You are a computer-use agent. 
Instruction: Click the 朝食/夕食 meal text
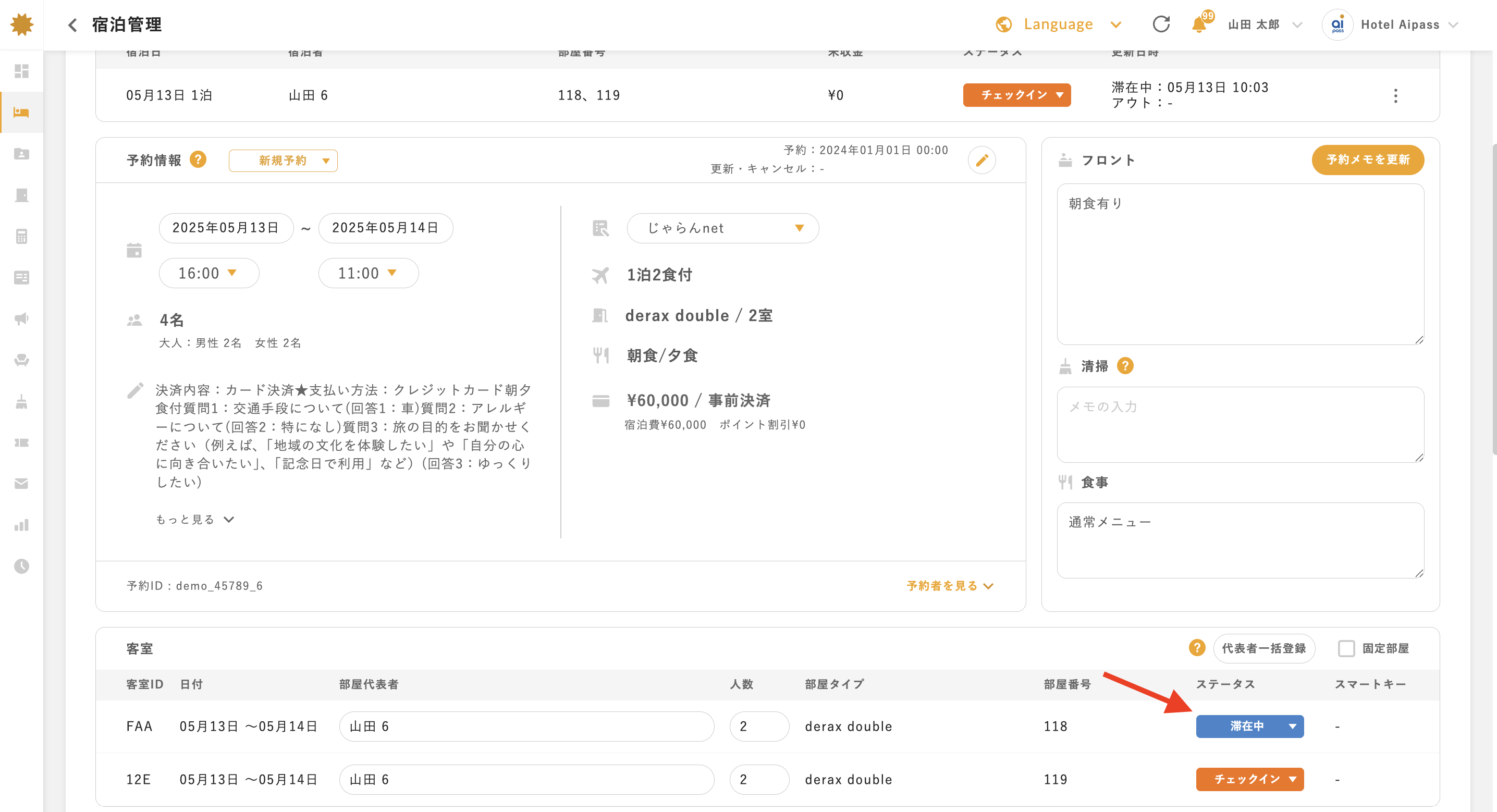pyautogui.click(x=662, y=355)
